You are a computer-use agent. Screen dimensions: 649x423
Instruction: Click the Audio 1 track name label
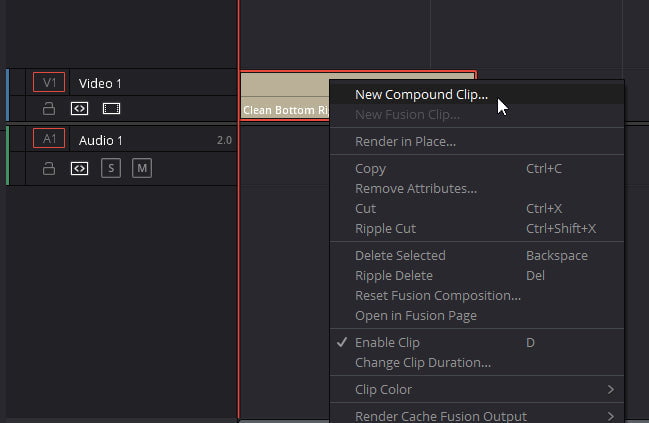tap(101, 141)
